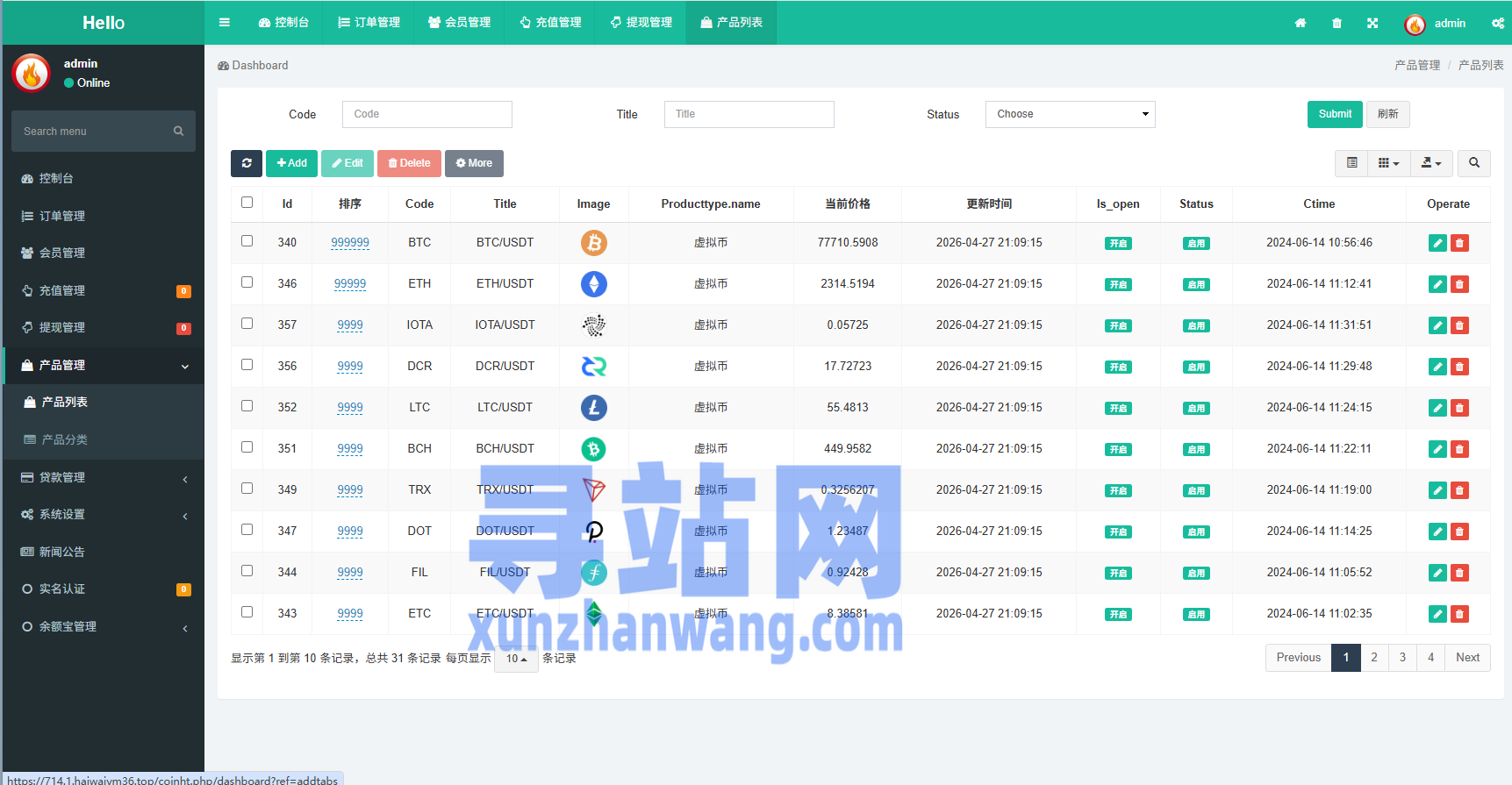Delete row 352 LTC with trash icon
The height and width of the screenshot is (785, 1512).
click(x=1459, y=408)
